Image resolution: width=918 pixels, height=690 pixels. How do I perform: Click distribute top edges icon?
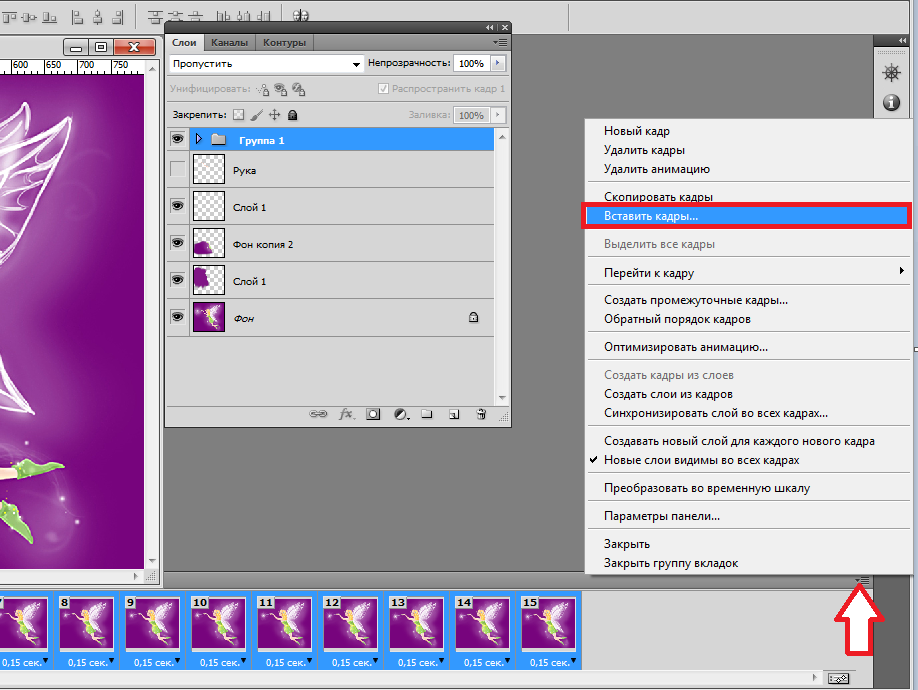[x=155, y=17]
